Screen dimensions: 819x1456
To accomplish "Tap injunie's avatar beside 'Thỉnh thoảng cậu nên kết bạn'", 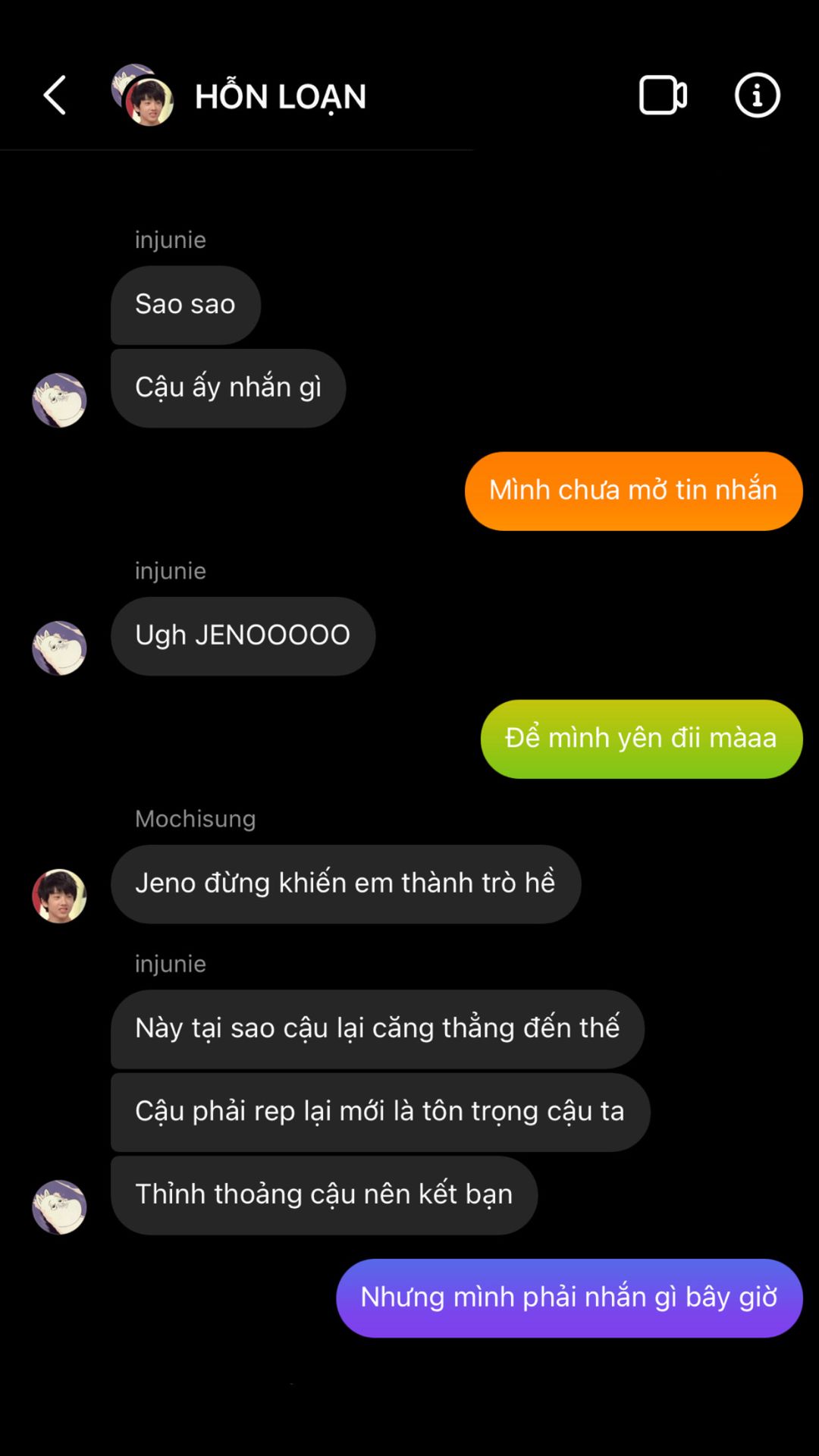I will (59, 1207).
